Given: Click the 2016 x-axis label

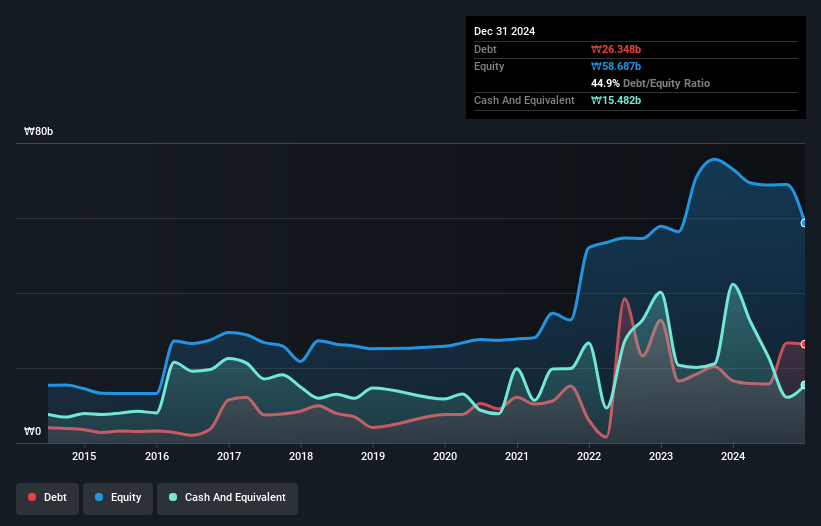Looking at the screenshot, I should point(157,456).
